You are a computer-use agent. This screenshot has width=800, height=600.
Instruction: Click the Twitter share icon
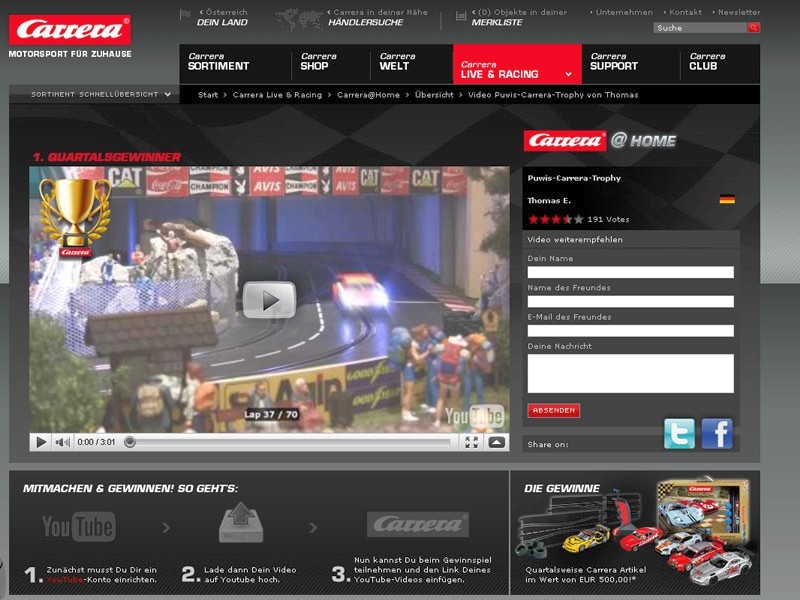click(x=679, y=433)
